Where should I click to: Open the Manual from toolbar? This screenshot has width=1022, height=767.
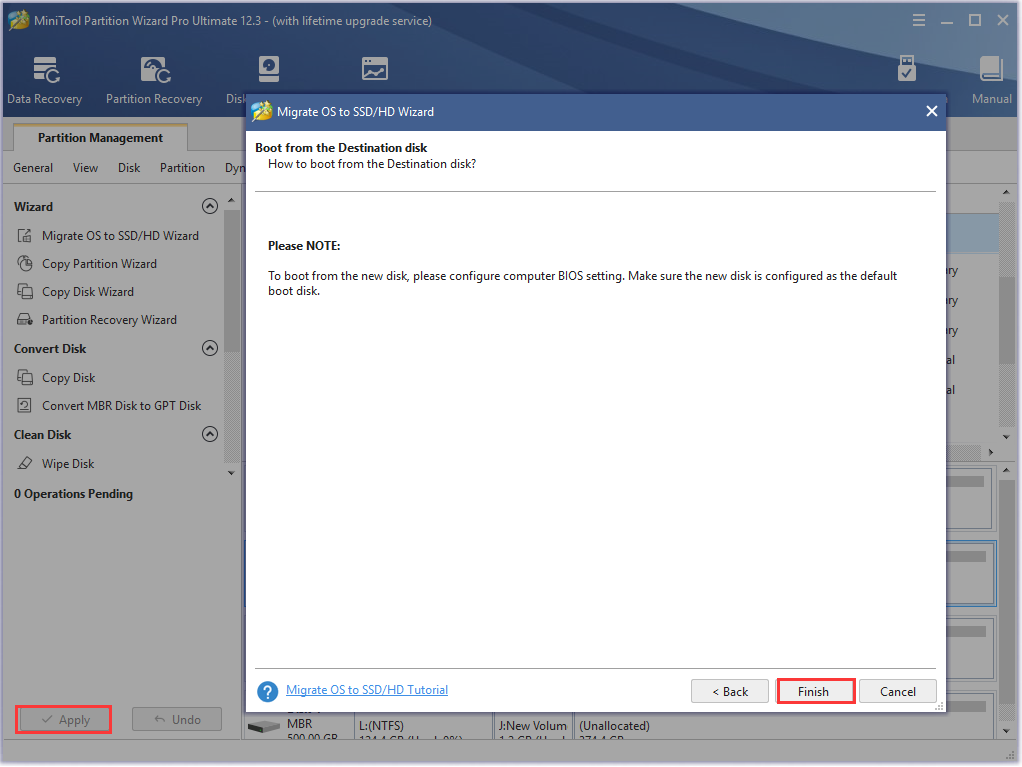pos(991,80)
